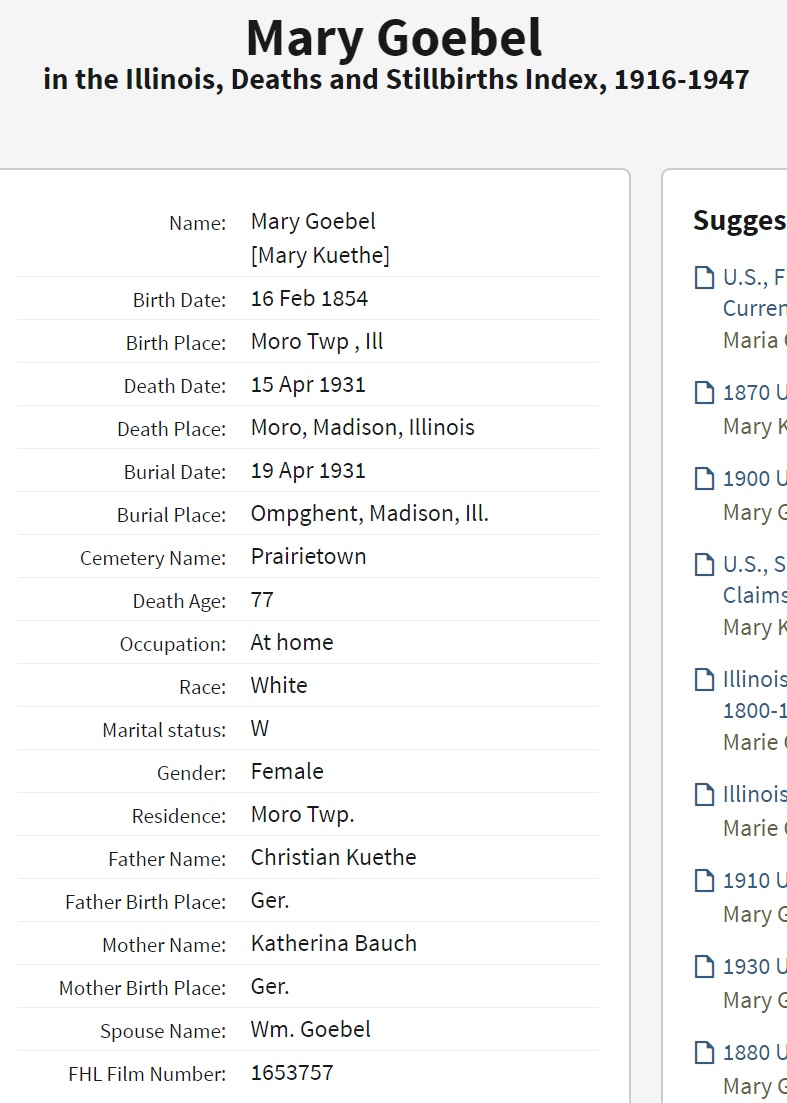
Task: Click the mother name value "Katherina Bauch"
Action: pos(333,943)
